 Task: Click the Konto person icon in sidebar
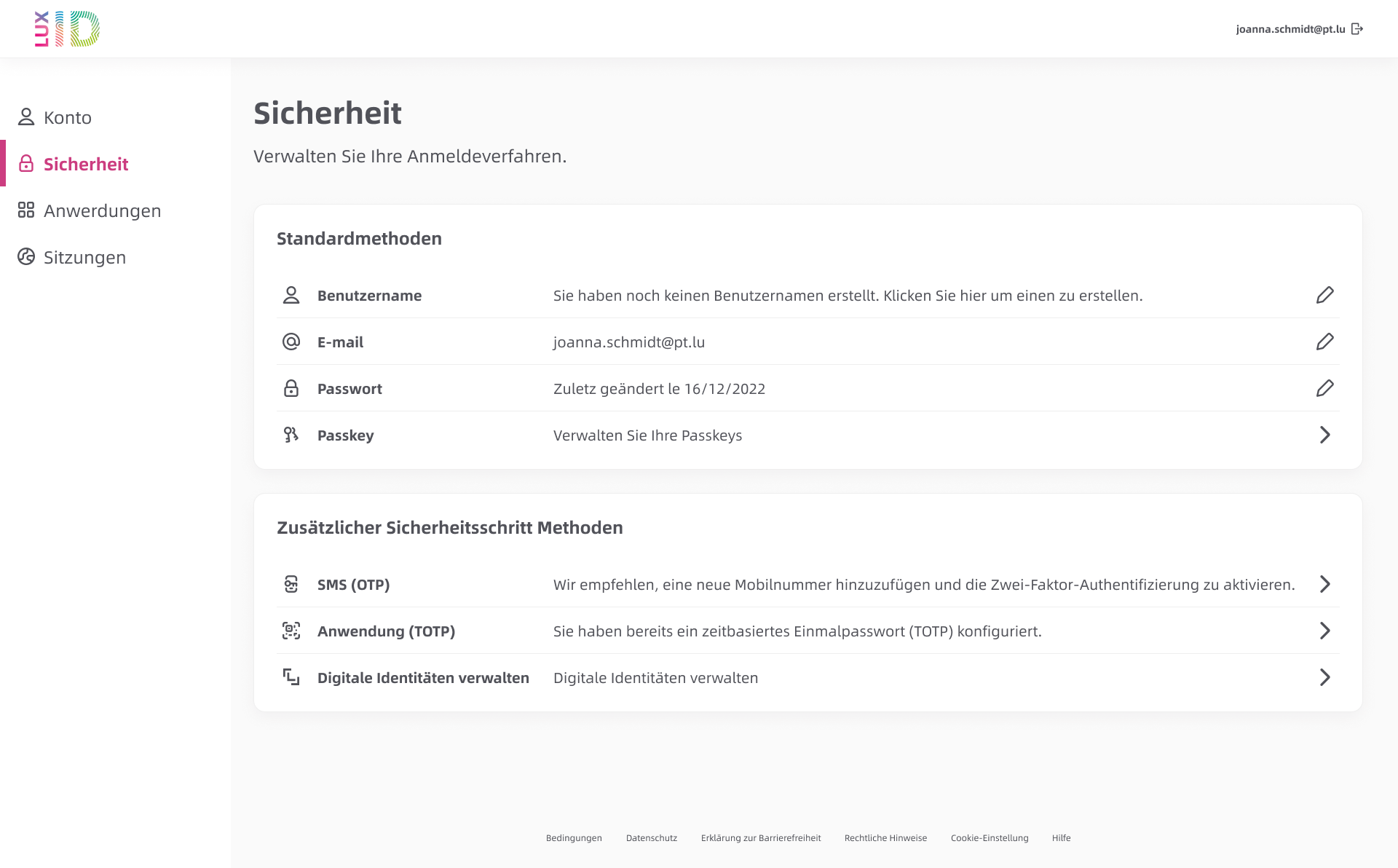tap(26, 117)
